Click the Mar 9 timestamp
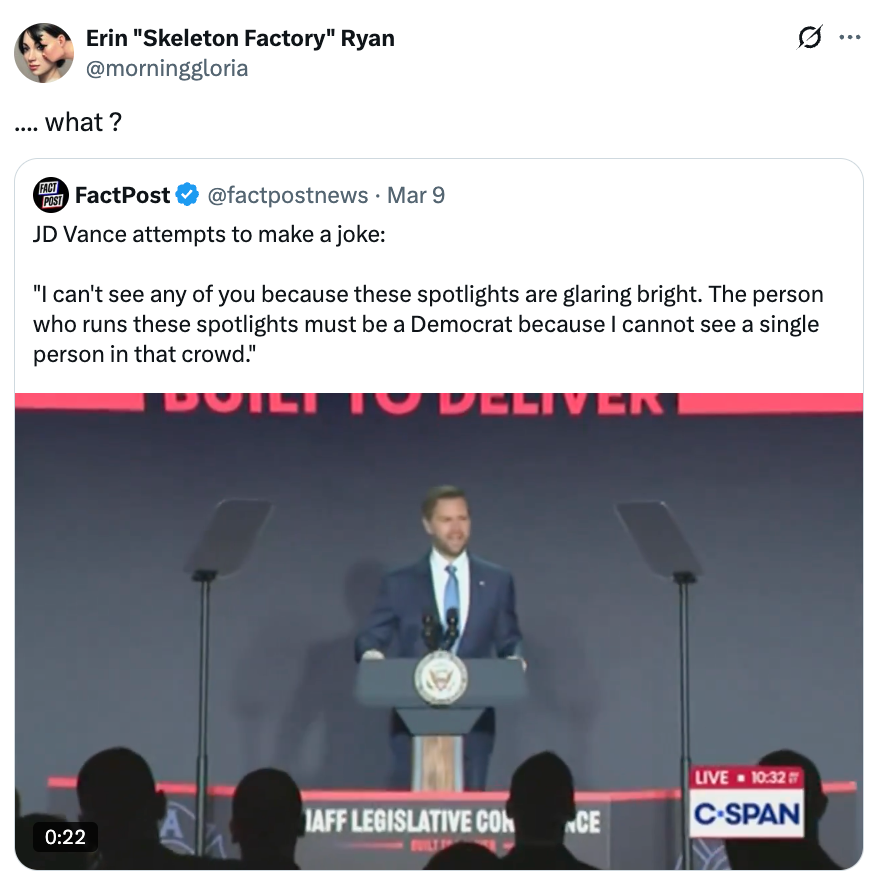 click(416, 195)
